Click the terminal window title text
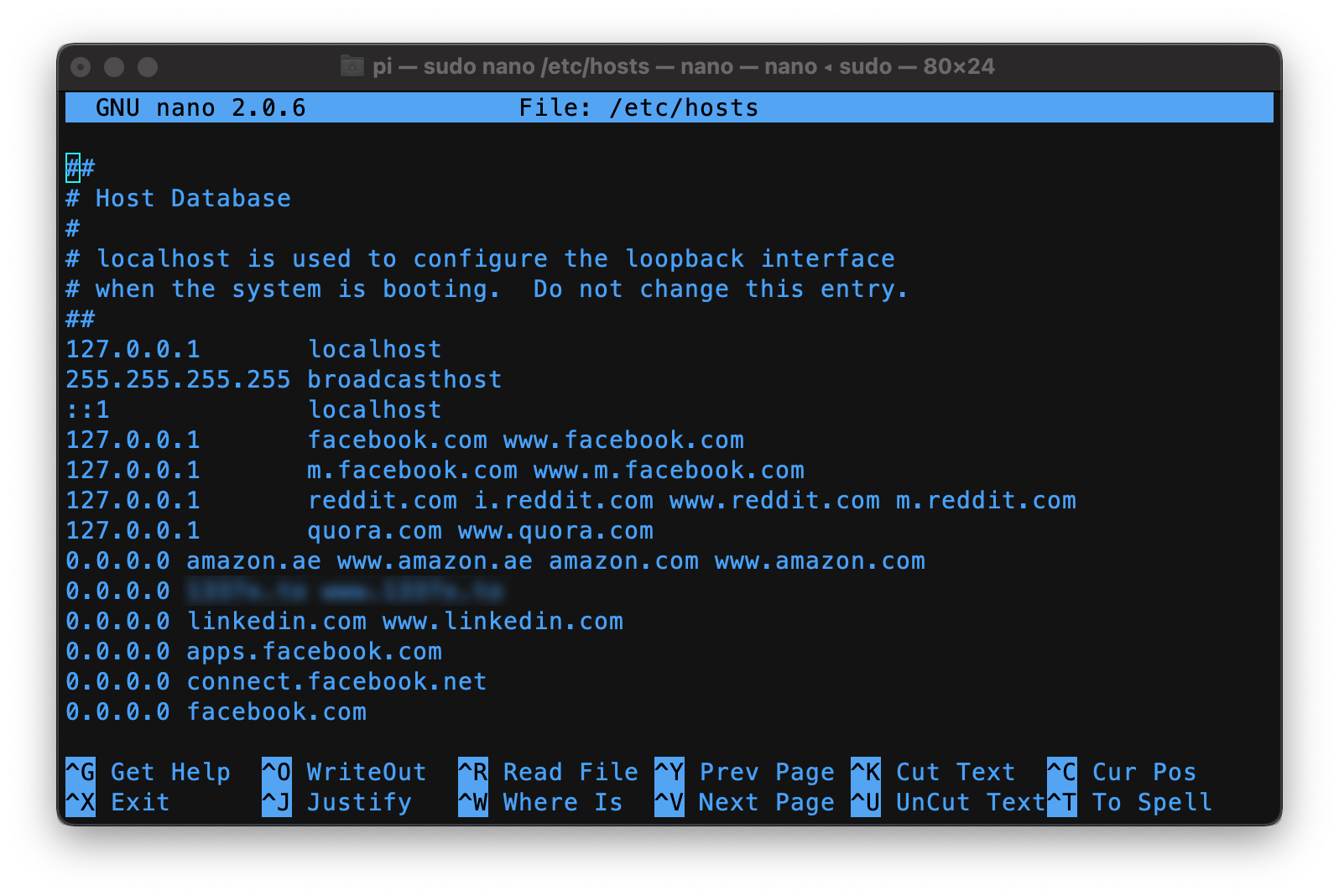Image resolution: width=1339 pixels, height=896 pixels. coord(684,66)
